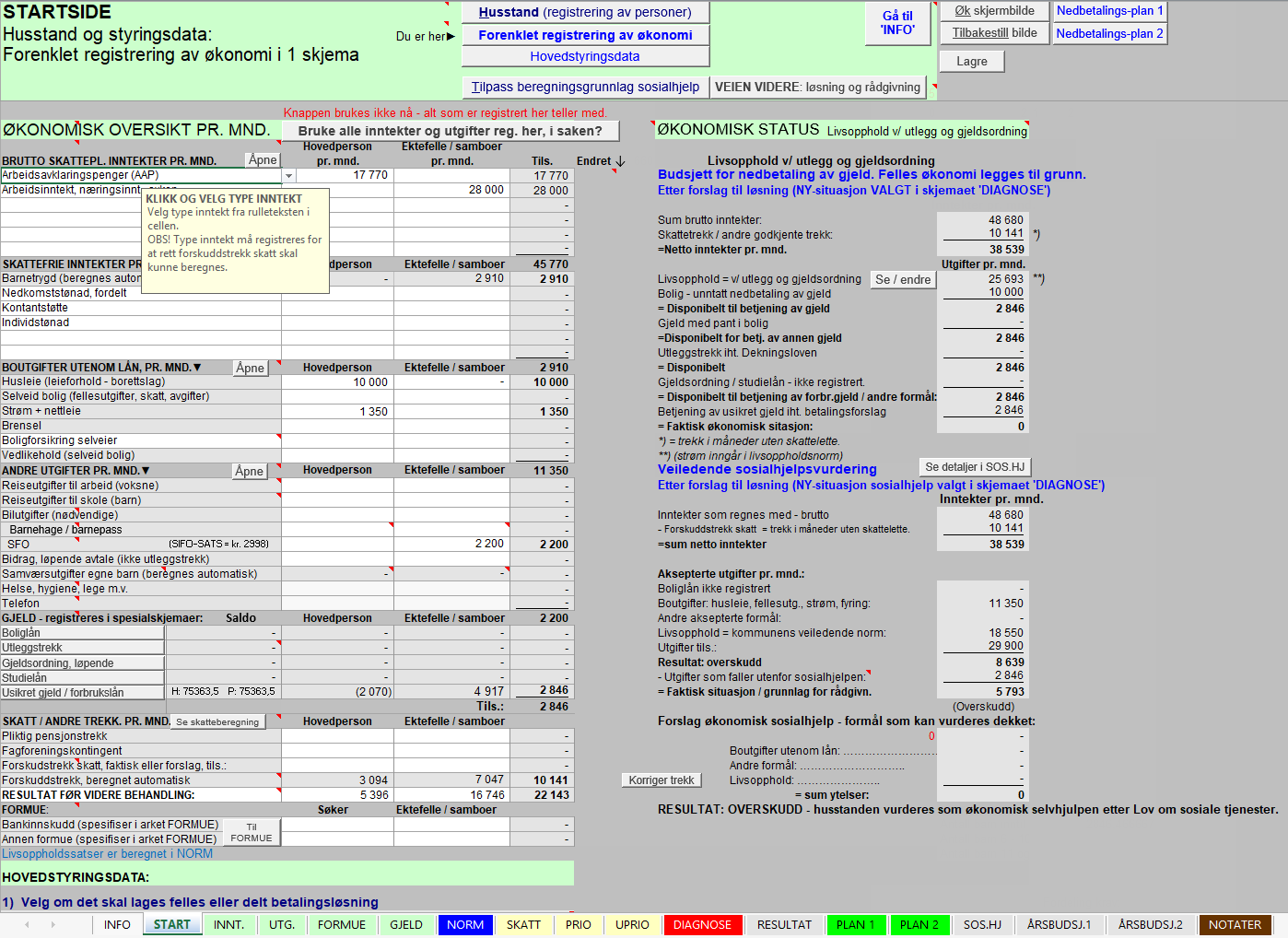
Task: Open Nedbetalings-plan 1 link
Action: (1109, 11)
